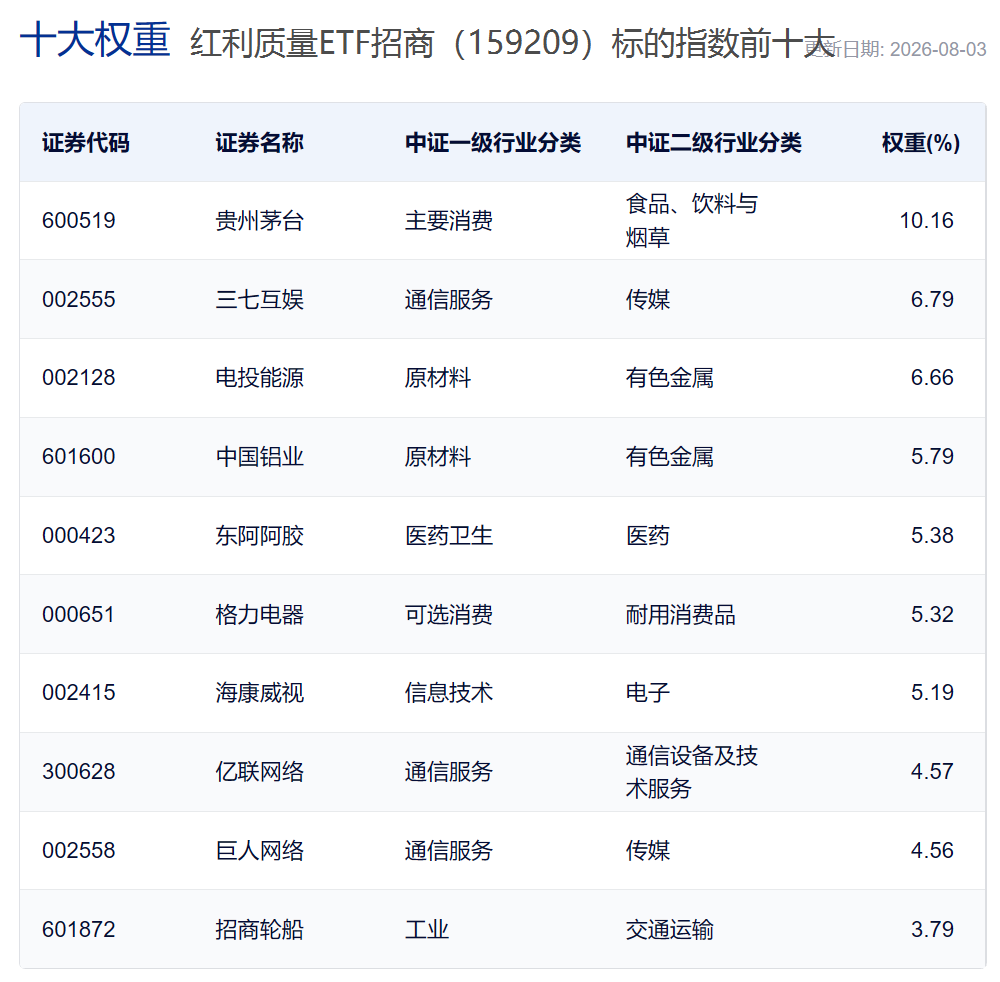Click the 耐用消费品 industry cell
Viewport: 1000px width, 982px height.
pos(680,615)
